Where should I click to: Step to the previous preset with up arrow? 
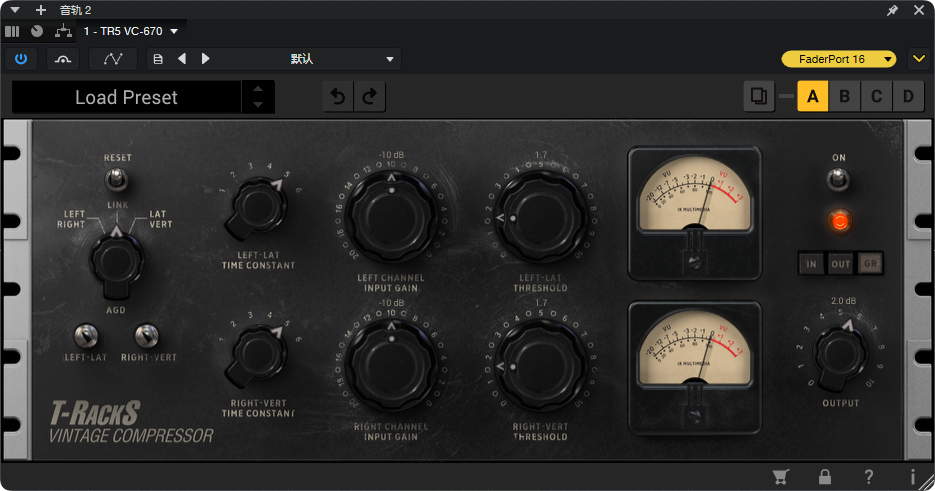(x=258, y=89)
